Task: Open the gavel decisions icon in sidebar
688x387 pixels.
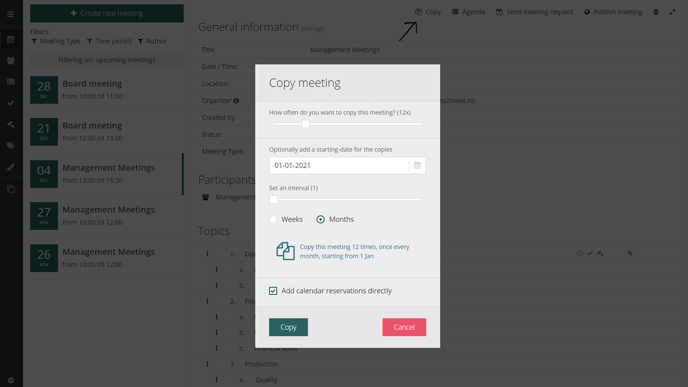Action: [11, 124]
